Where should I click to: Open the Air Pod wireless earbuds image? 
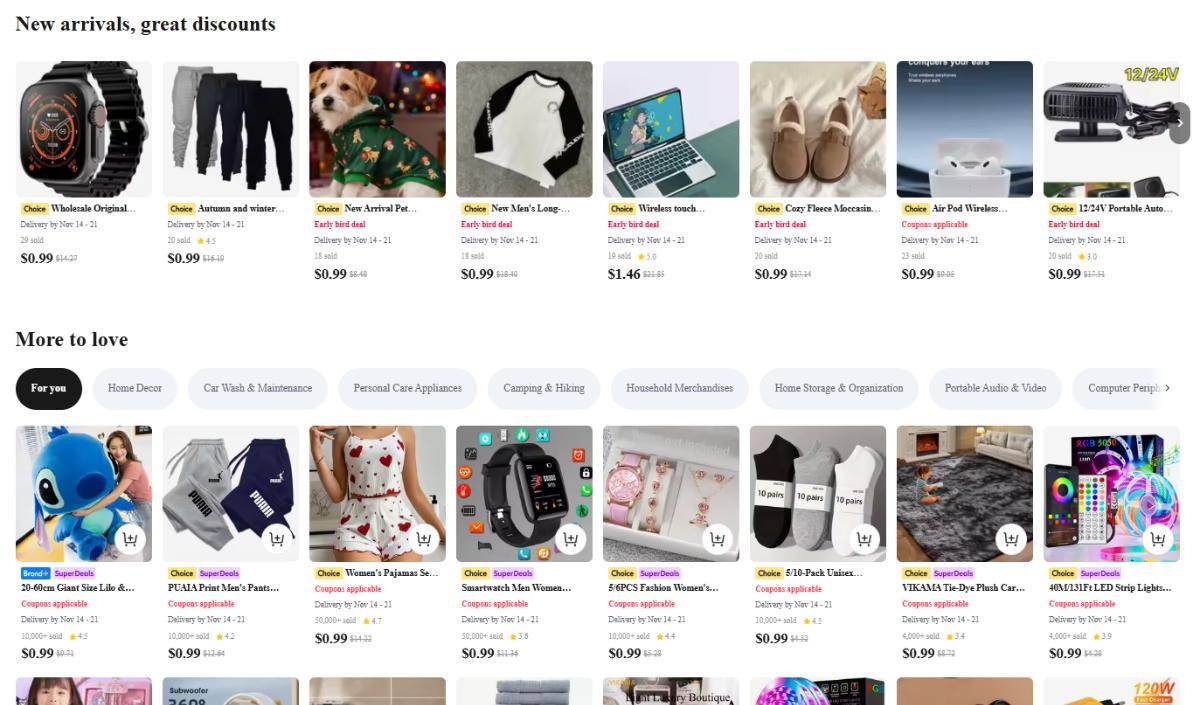[x=964, y=129]
